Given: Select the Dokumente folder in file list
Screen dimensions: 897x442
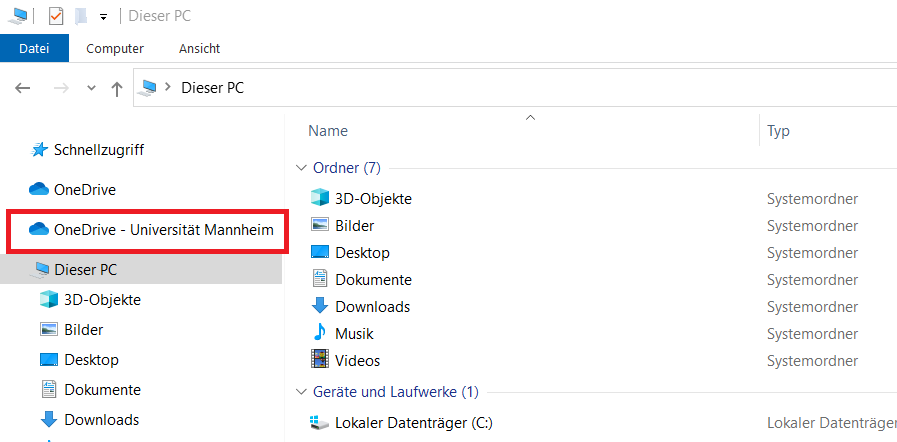Looking at the screenshot, I should coord(373,280).
